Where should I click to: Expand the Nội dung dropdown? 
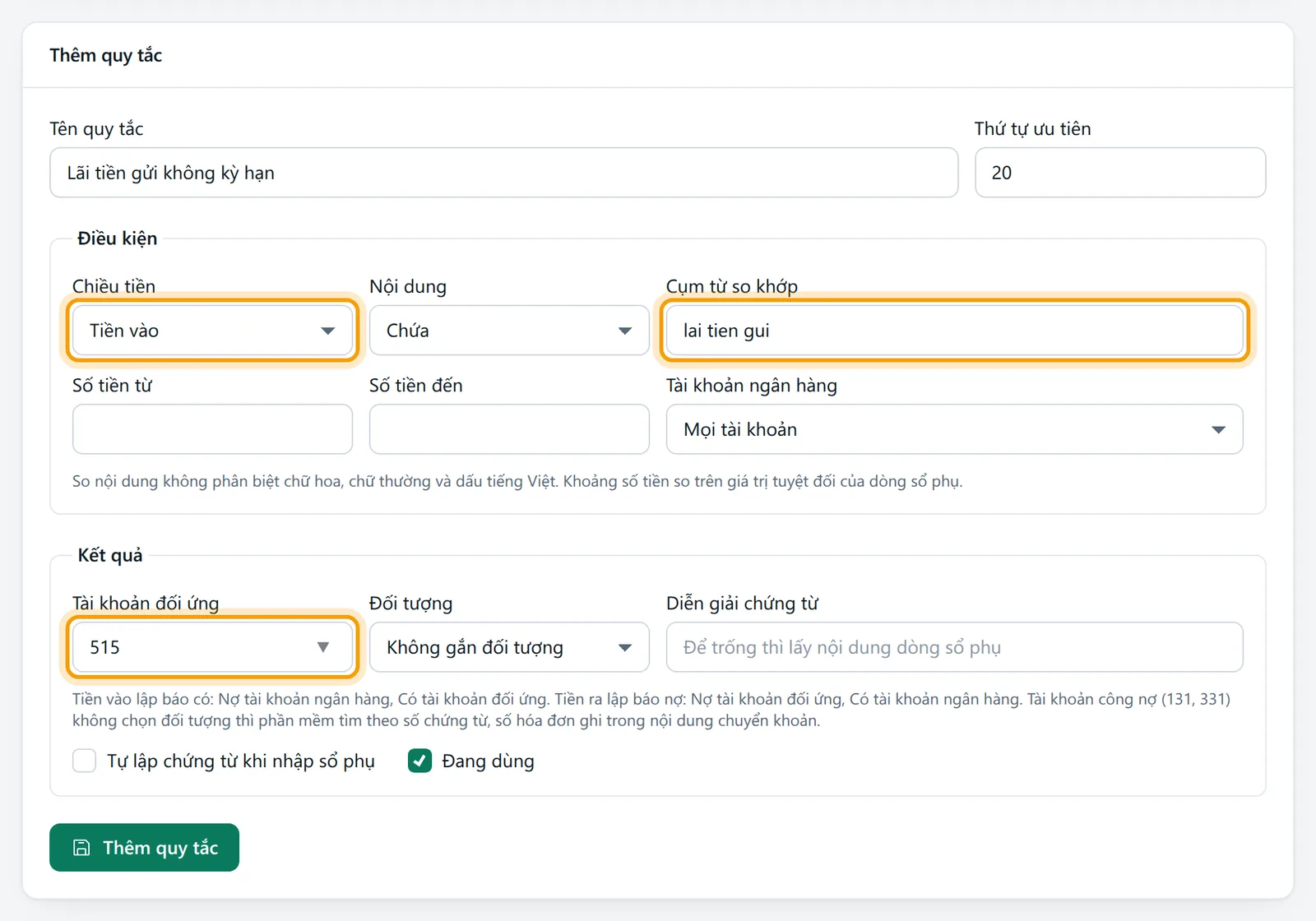pyautogui.click(x=509, y=331)
